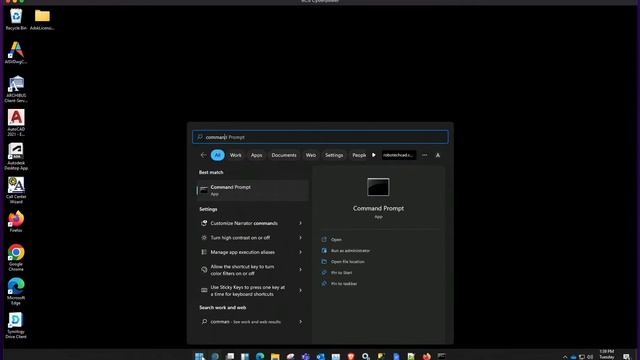This screenshot has width=640, height=360.
Task: Select Command Prompt best match result
Action: click(x=253, y=190)
